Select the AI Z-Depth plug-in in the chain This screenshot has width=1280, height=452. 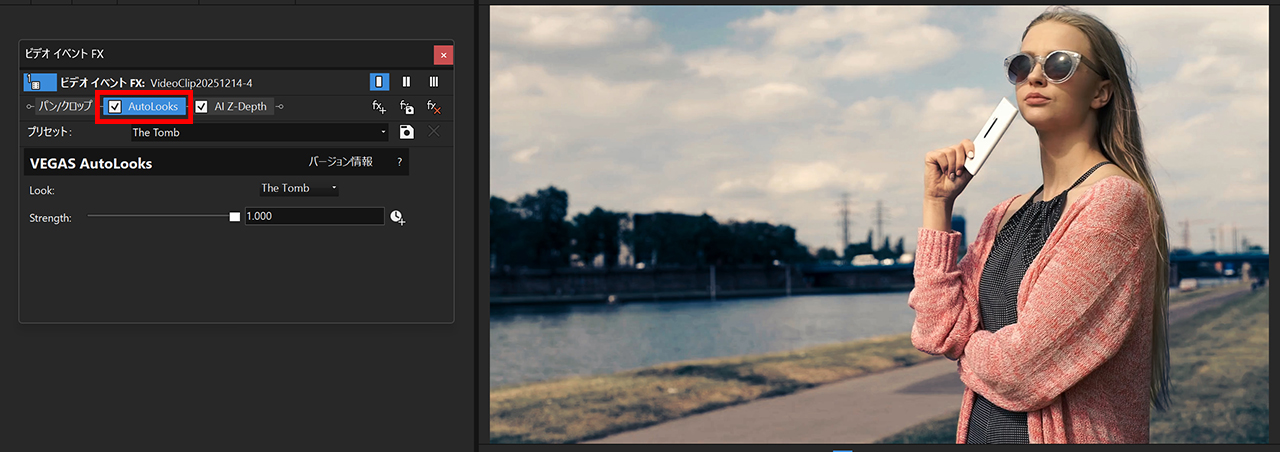pyautogui.click(x=240, y=107)
